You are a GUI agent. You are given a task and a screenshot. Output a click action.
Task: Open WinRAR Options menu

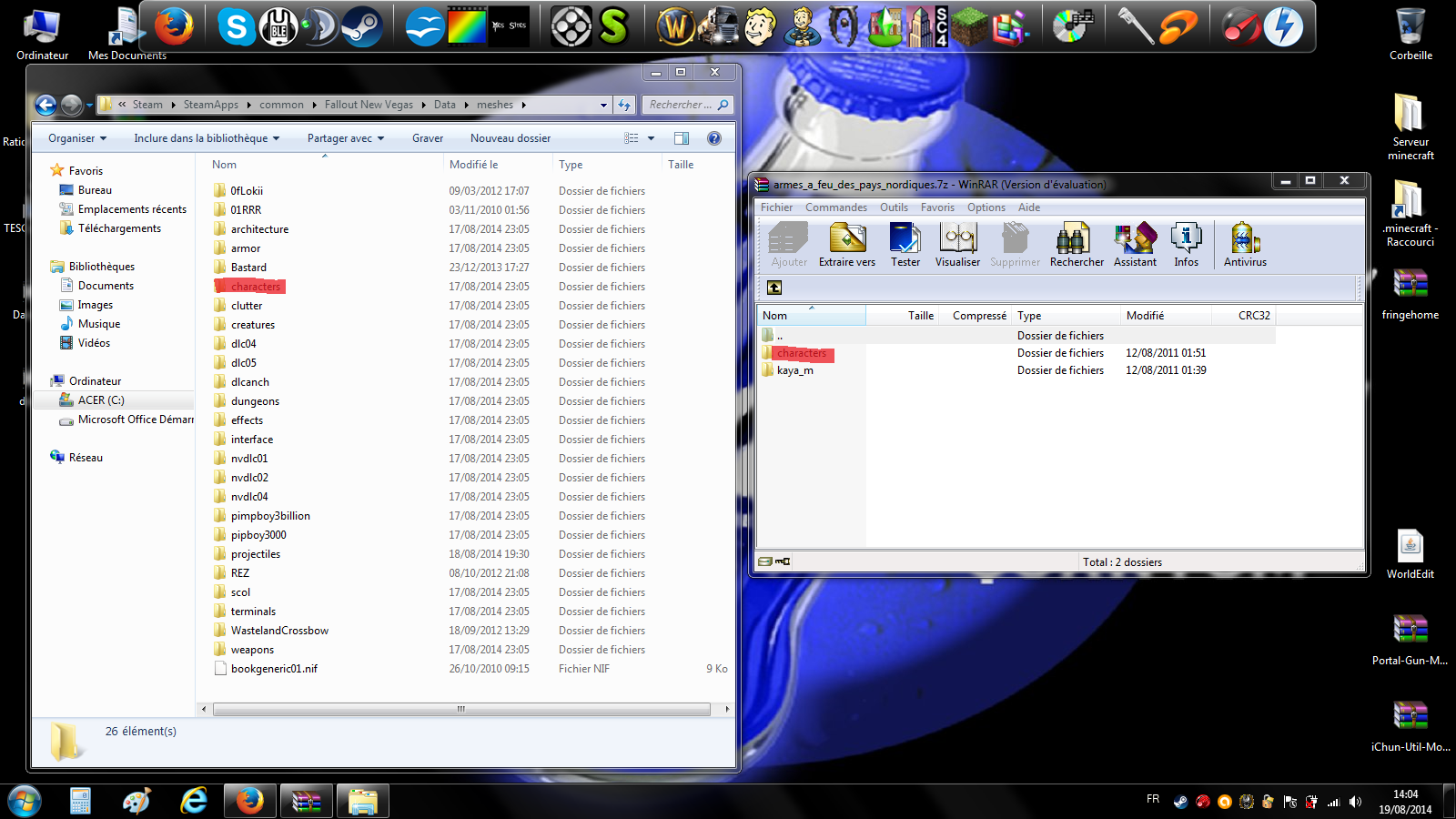click(x=986, y=207)
